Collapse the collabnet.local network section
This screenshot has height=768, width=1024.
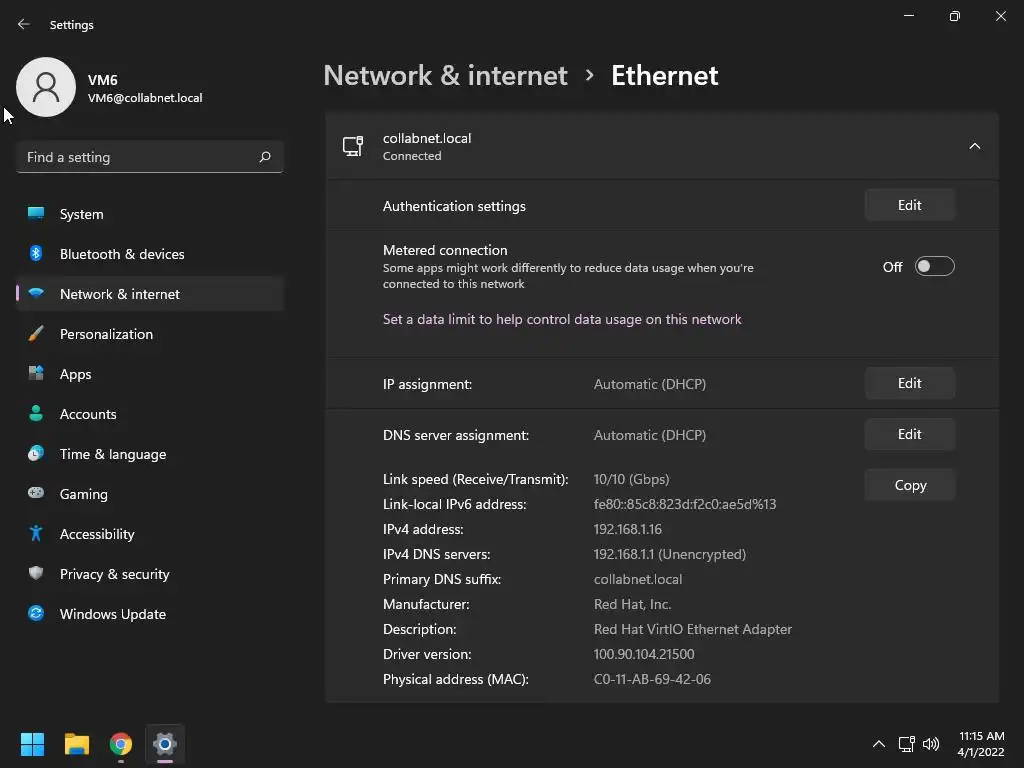(x=974, y=147)
